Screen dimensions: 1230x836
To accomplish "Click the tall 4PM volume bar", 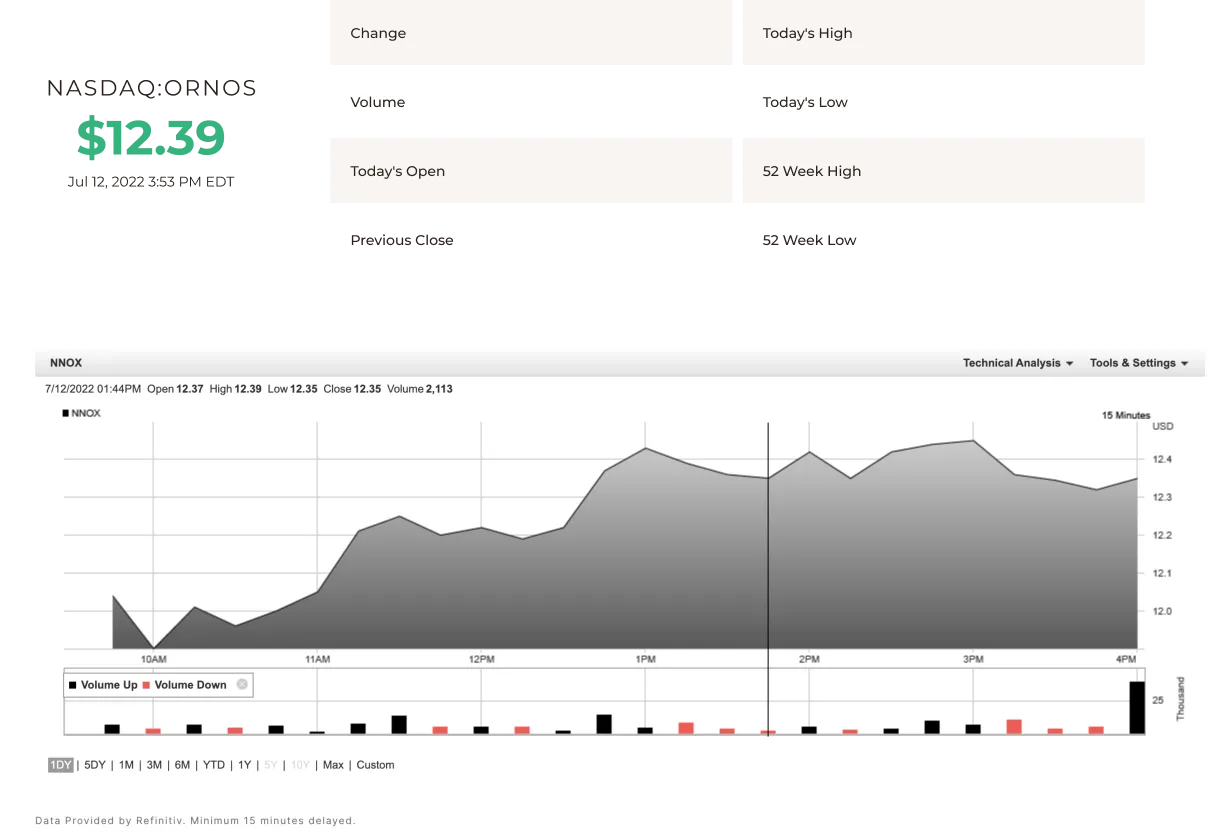I will (x=1137, y=708).
